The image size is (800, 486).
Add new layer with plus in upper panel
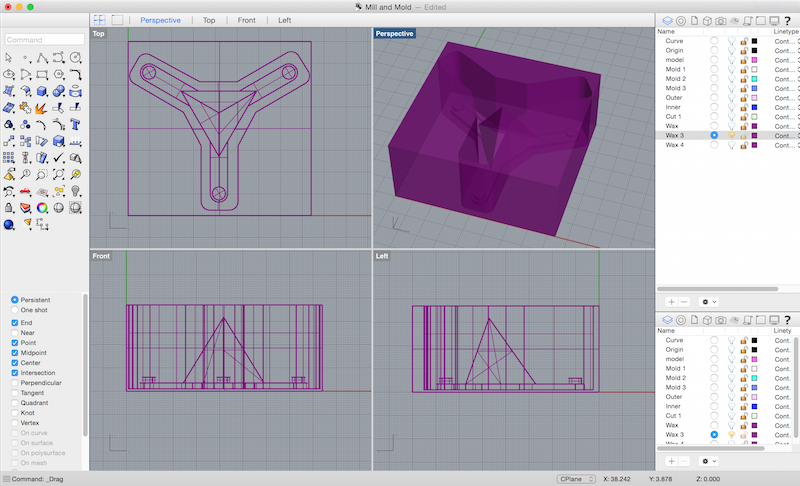671,302
